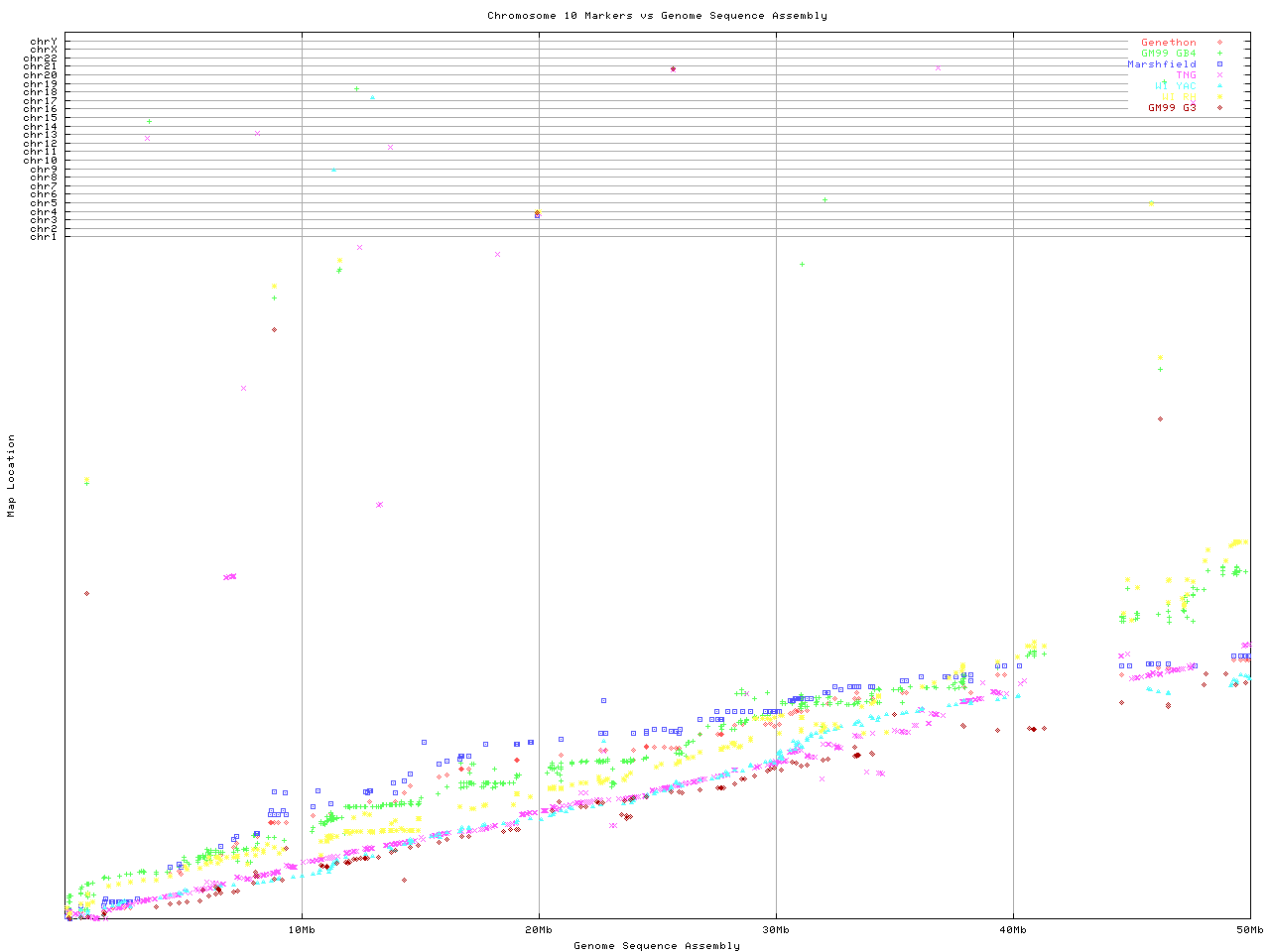The width and height of the screenshot is (1270, 952).
Task: Click the TNG magenta cross legend symbol
Action: [1219, 75]
